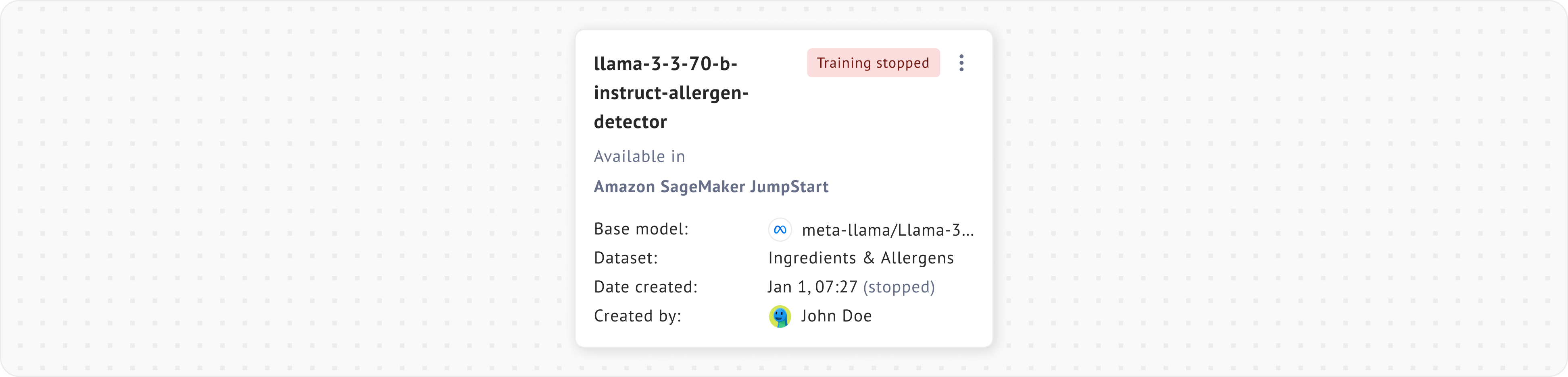Click the word detector in the title
The width and height of the screenshot is (1568, 377).
tap(630, 122)
